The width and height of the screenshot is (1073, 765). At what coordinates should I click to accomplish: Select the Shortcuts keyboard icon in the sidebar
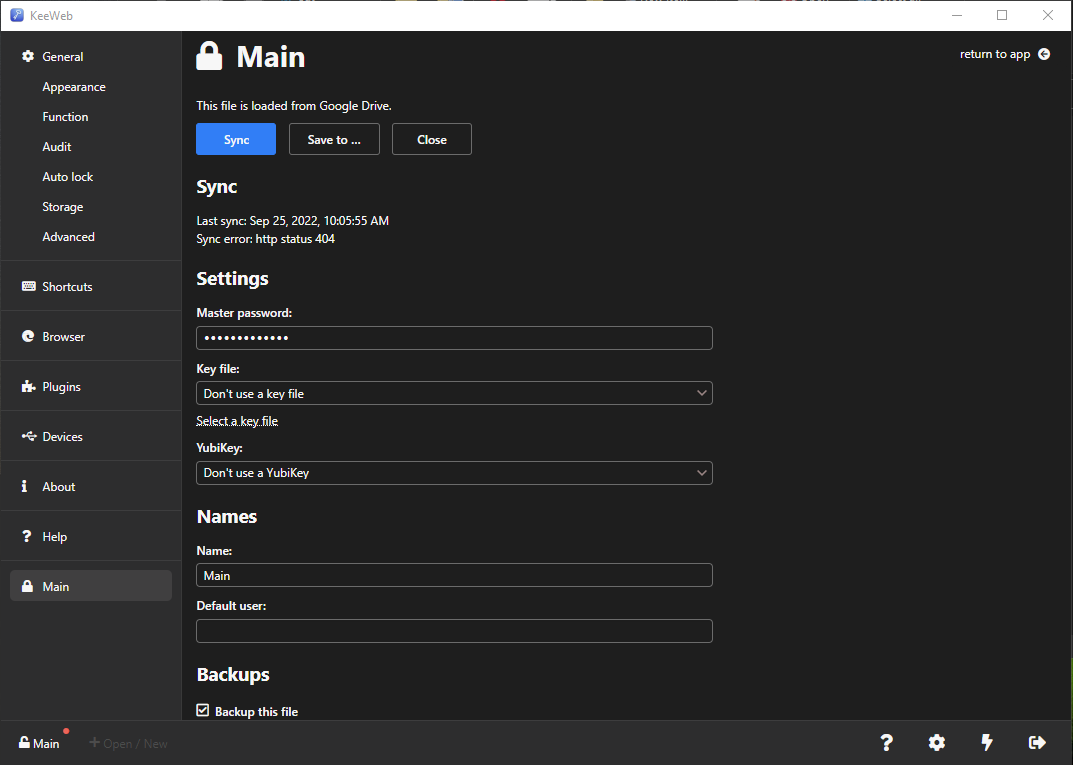[x=28, y=286]
